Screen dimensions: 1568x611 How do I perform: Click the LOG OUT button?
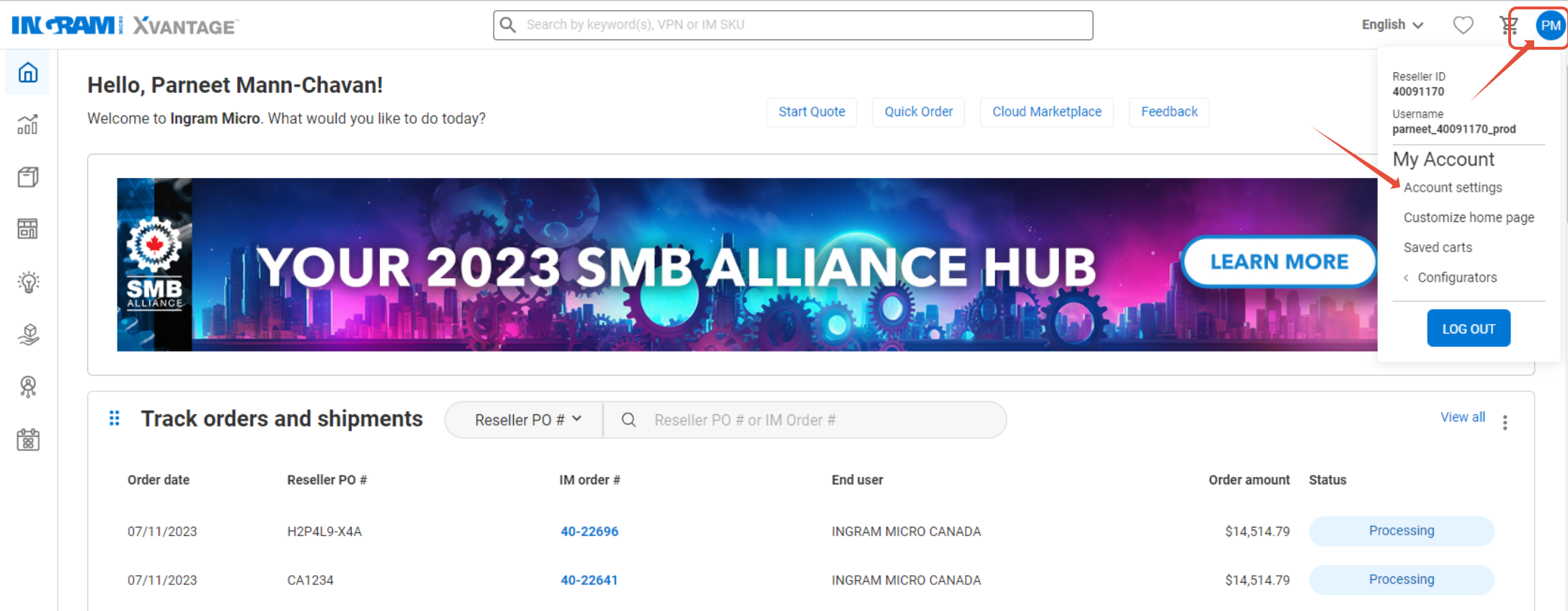(1469, 329)
